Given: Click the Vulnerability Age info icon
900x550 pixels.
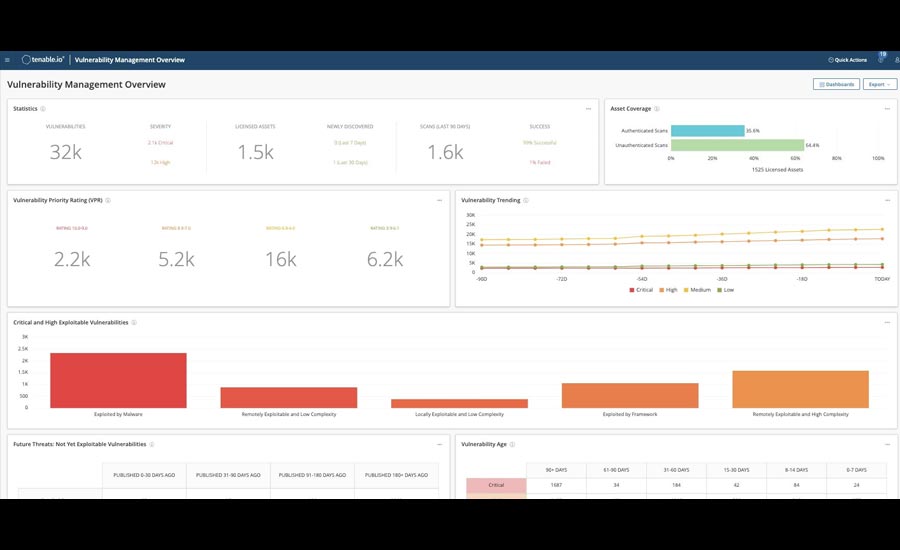Looking at the screenshot, I should coord(514,444).
